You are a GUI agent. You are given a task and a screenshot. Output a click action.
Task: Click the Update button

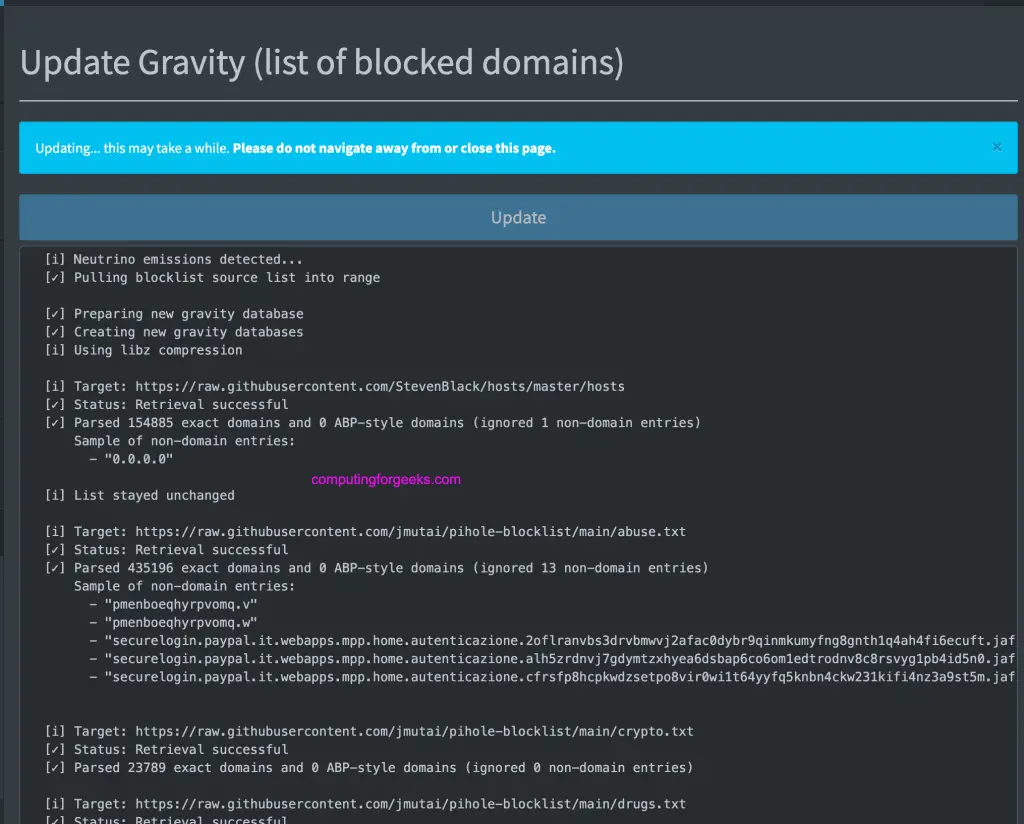pyautogui.click(x=518, y=217)
